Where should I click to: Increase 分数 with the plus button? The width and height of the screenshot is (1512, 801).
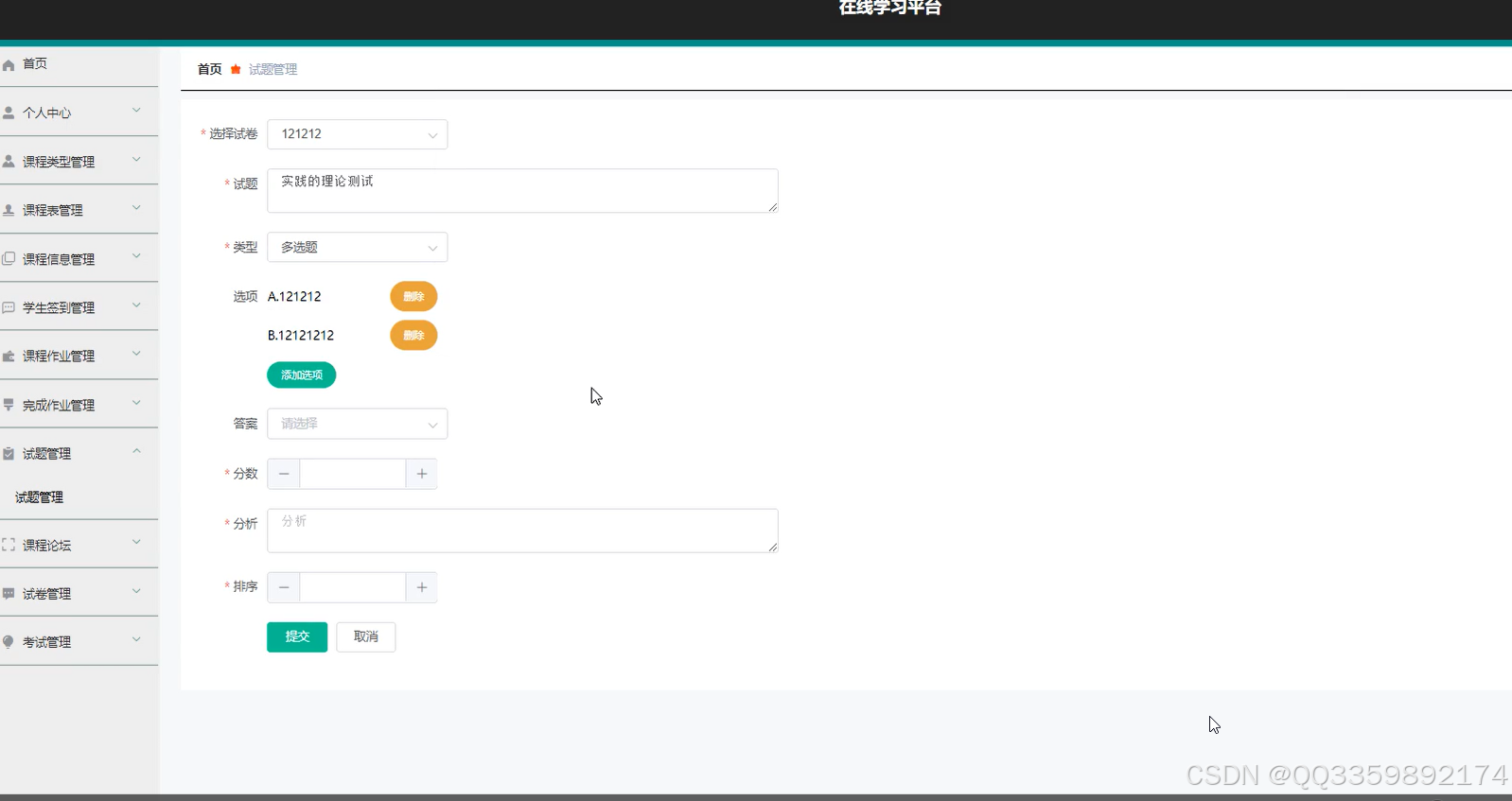pos(422,474)
